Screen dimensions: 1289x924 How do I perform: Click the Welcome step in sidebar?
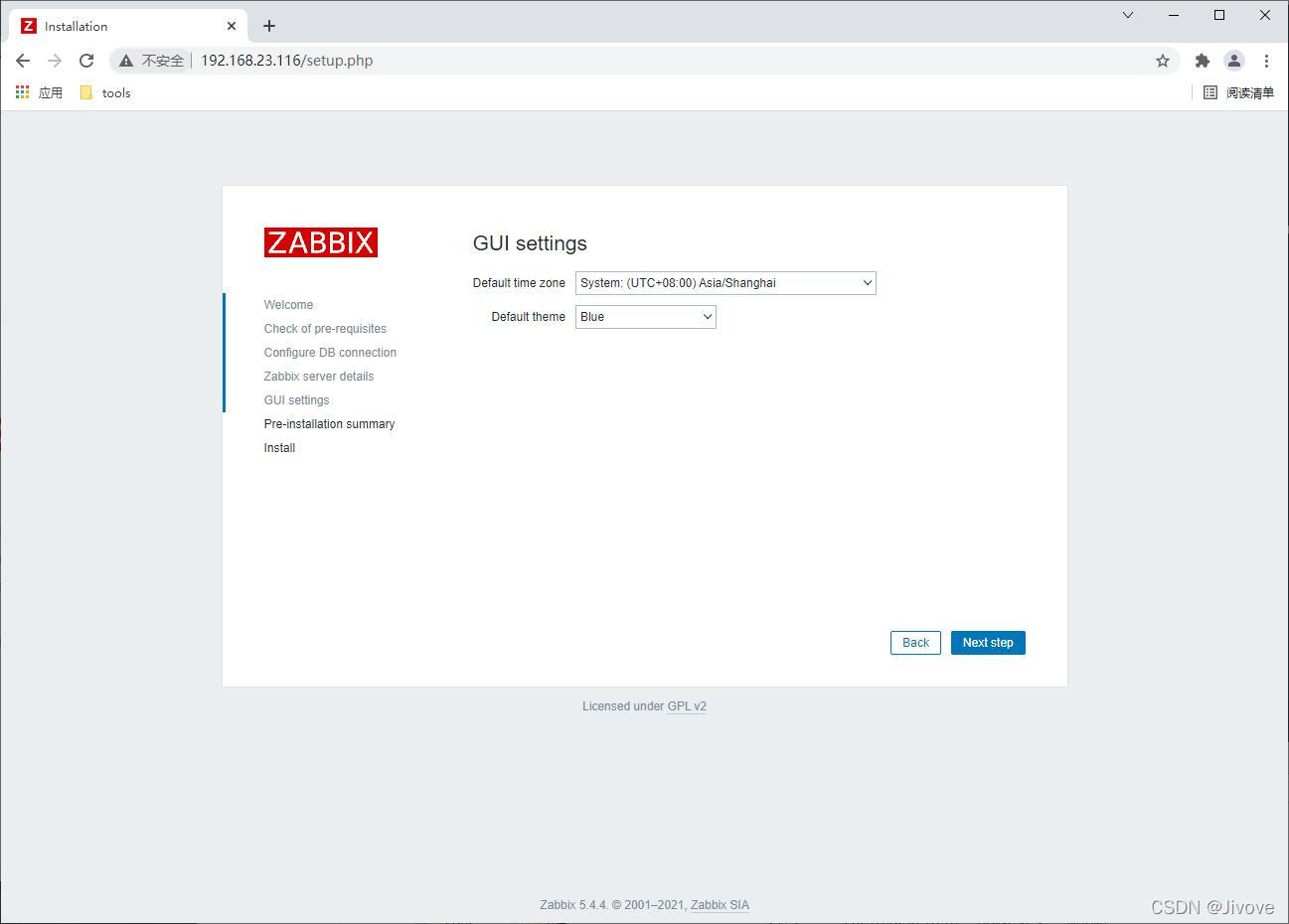coord(288,305)
